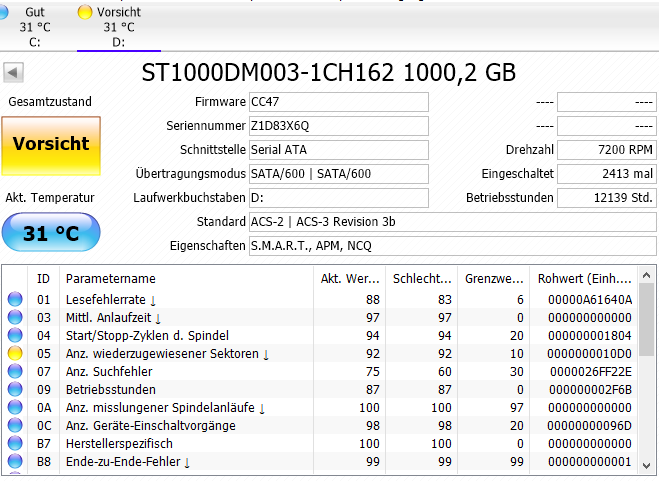Click raw value 00000A61640A
The image size is (659, 481).
click(590, 300)
